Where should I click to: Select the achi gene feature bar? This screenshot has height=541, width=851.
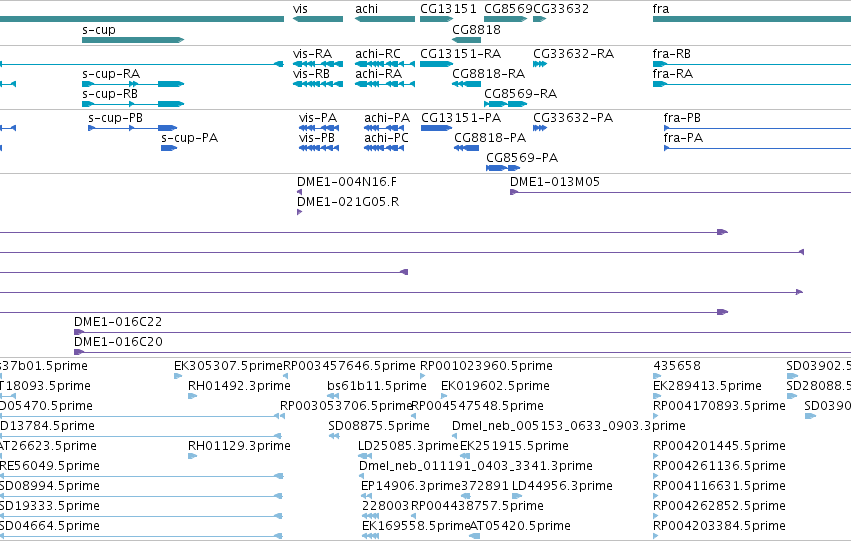(x=385, y=19)
